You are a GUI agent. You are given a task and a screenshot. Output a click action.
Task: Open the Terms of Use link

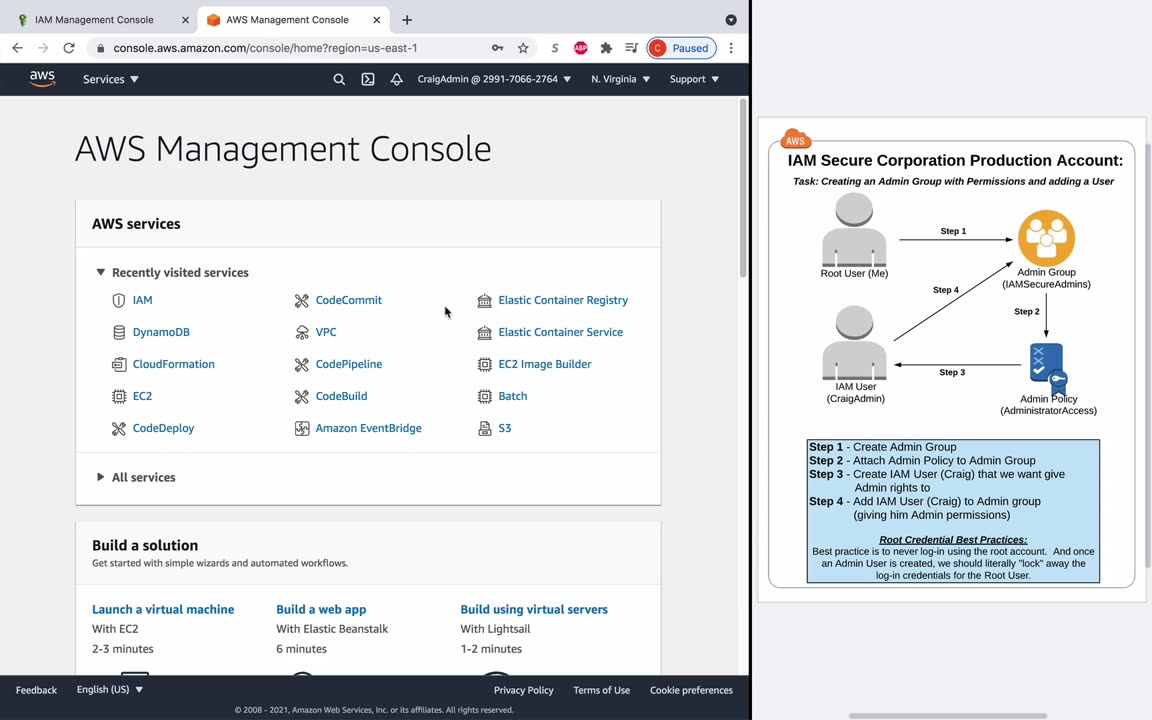click(x=602, y=691)
